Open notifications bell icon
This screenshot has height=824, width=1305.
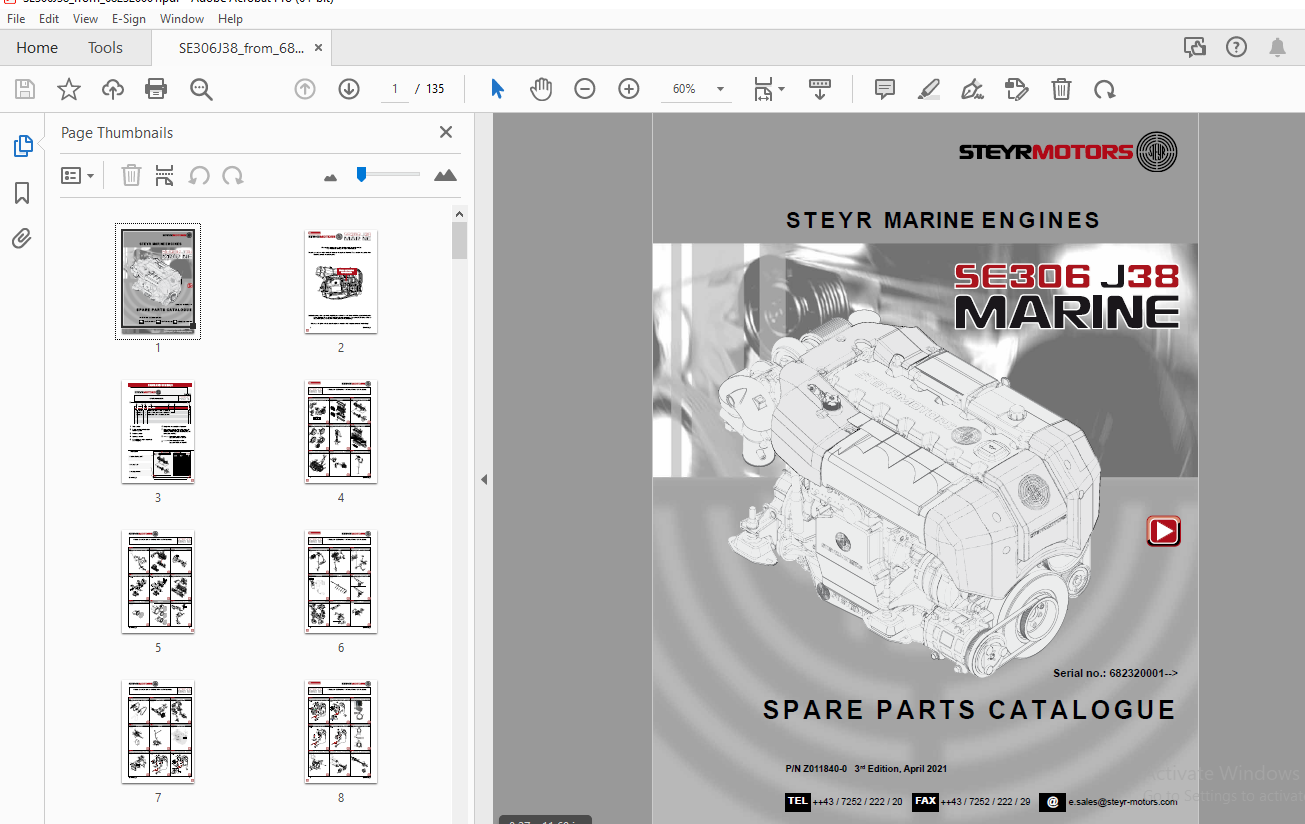tap(1278, 47)
